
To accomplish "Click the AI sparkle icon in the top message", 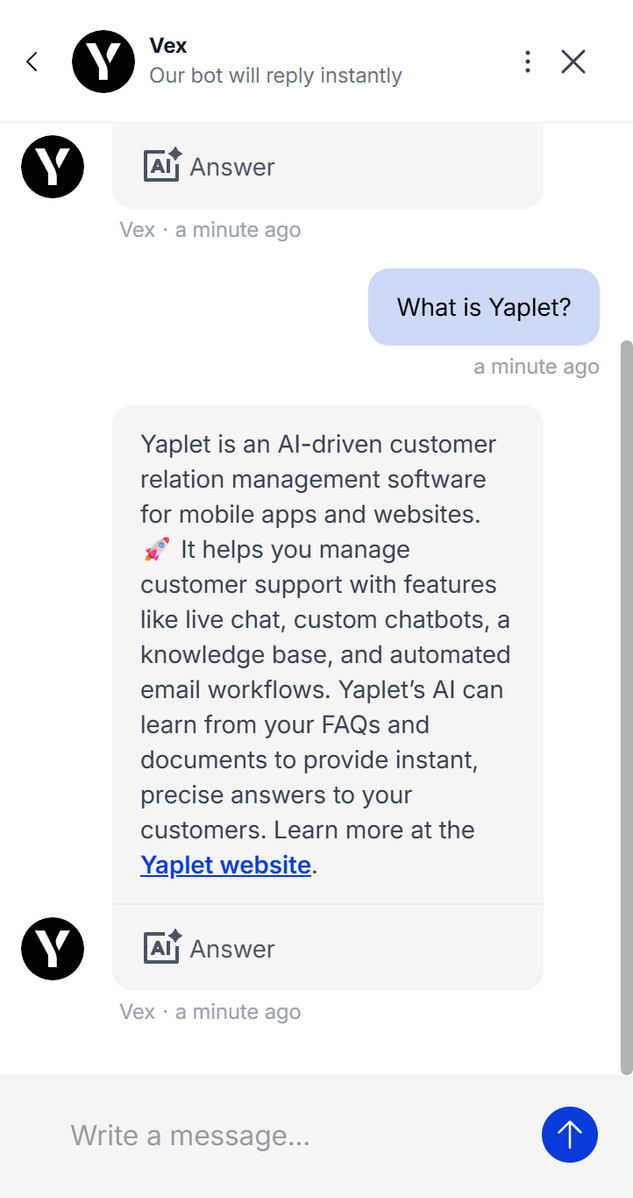I will pos(162,166).
